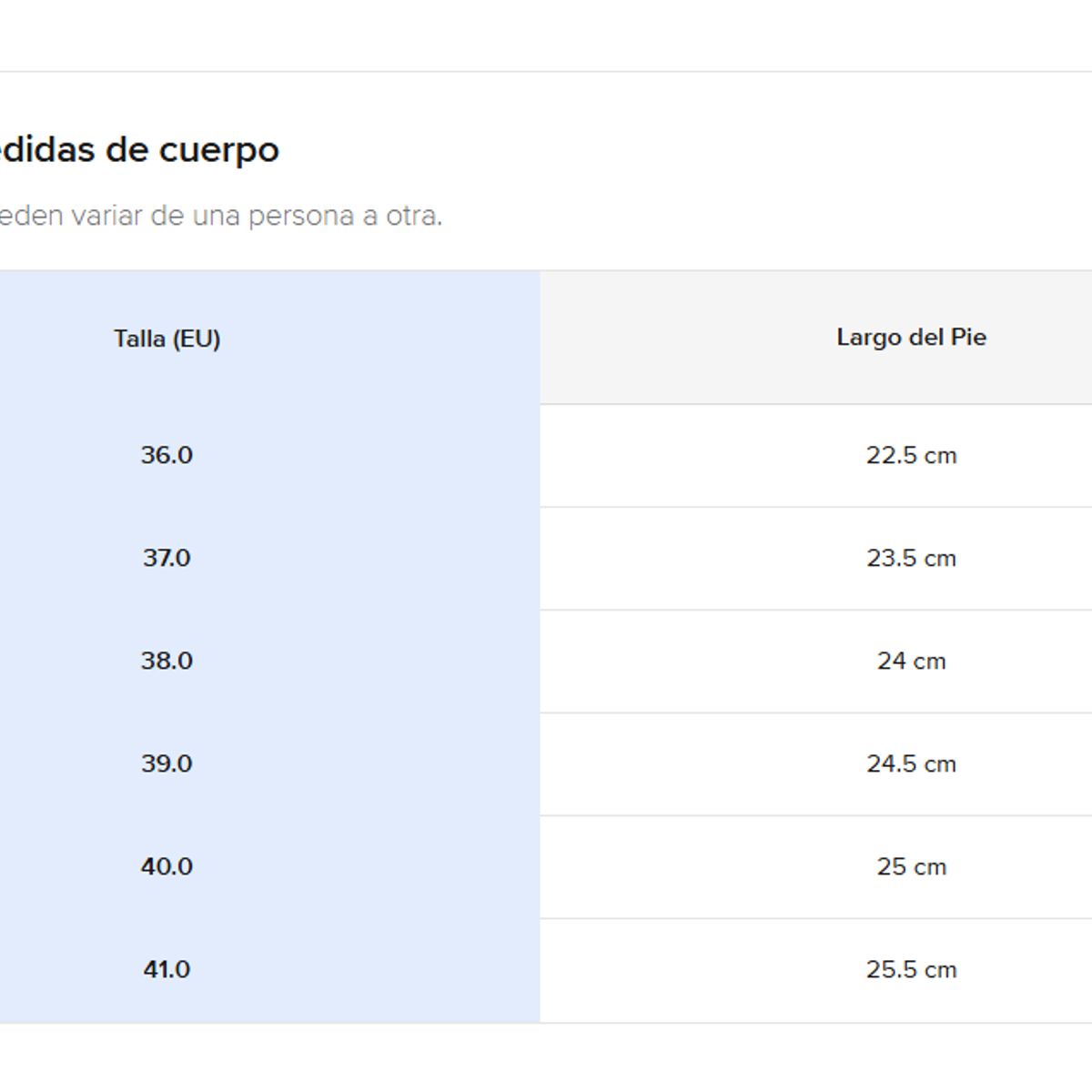Click the word "otra" in the subtitle
This screenshot has height=1092, width=1092.
point(412,217)
